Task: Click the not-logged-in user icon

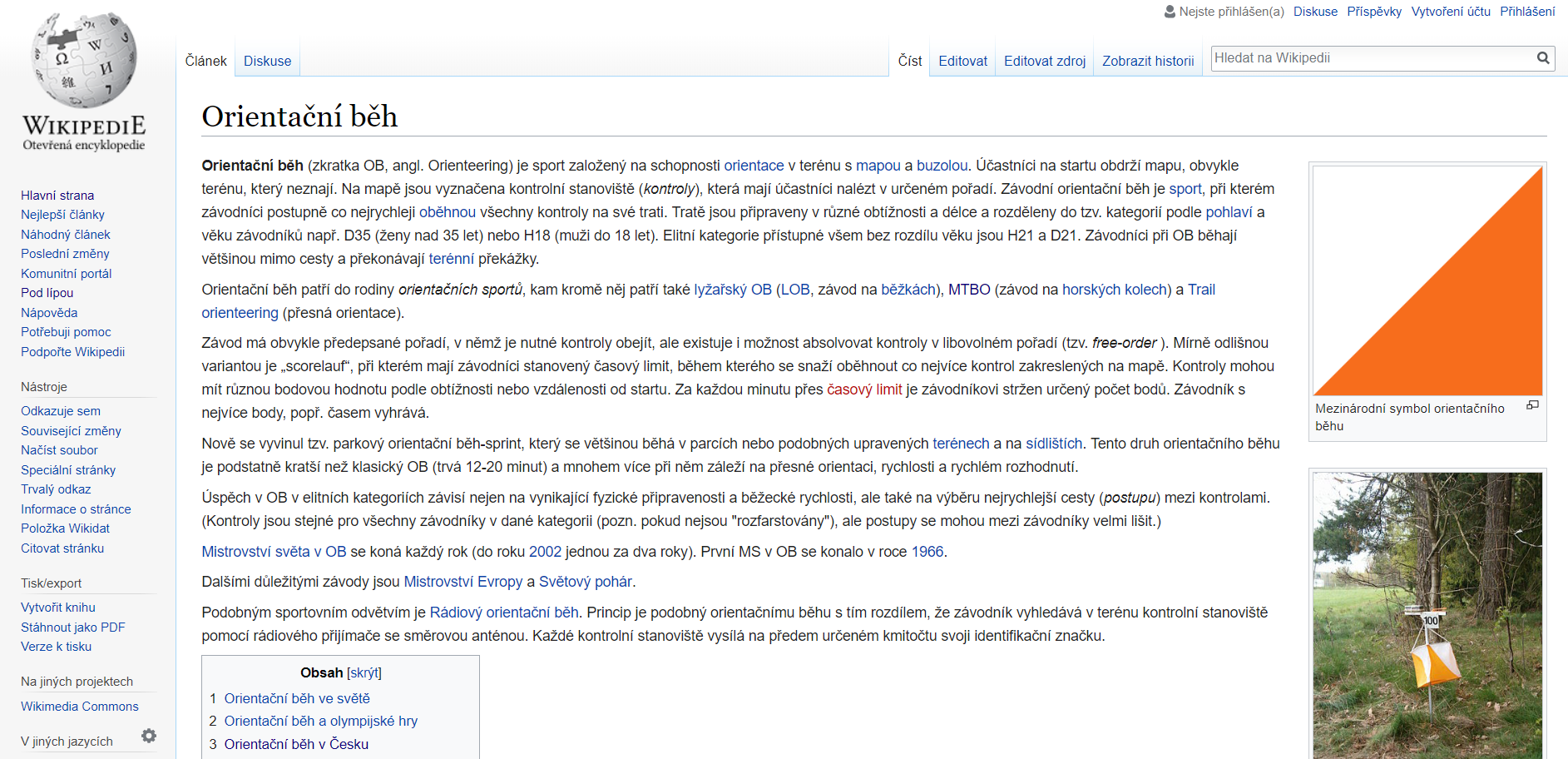Action: [1170, 12]
